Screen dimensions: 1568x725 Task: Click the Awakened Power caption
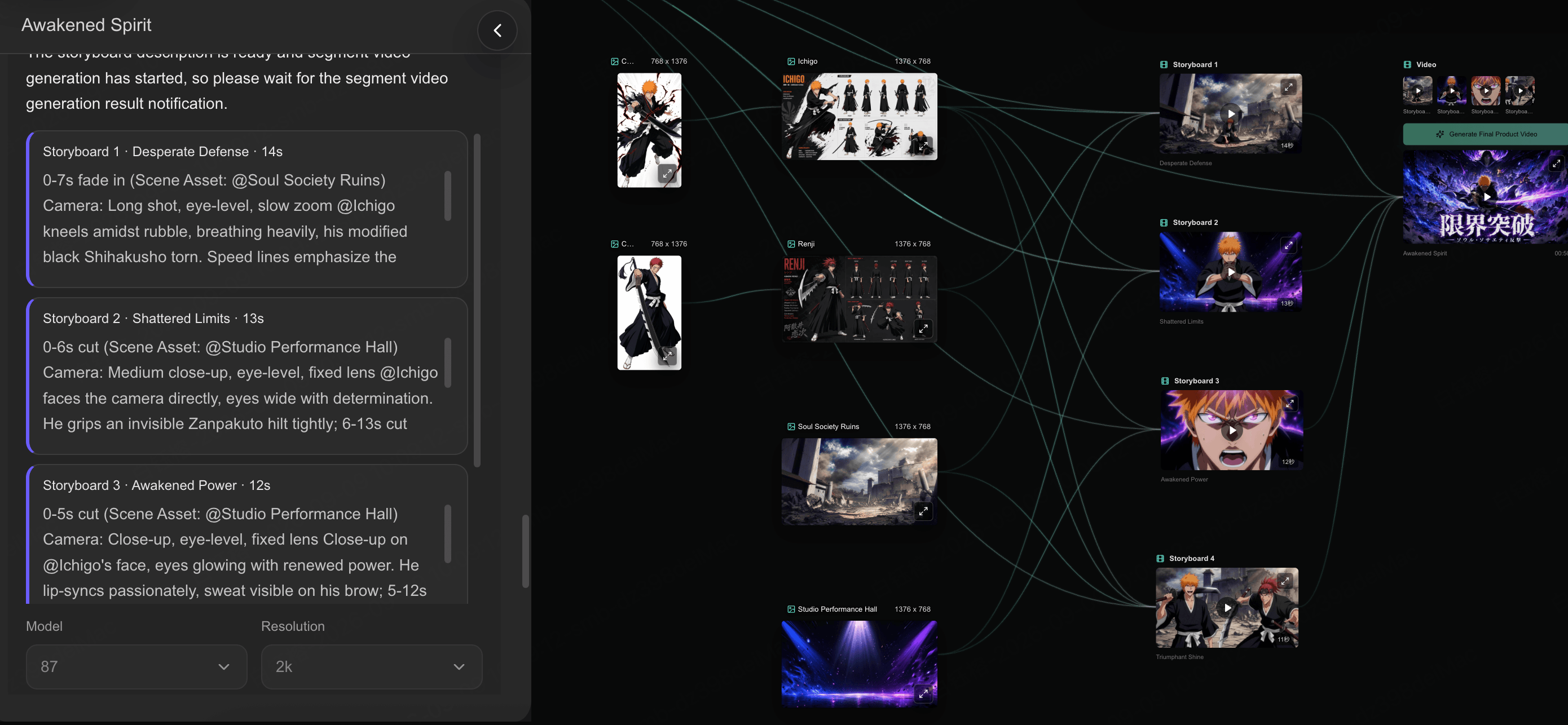click(1184, 479)
